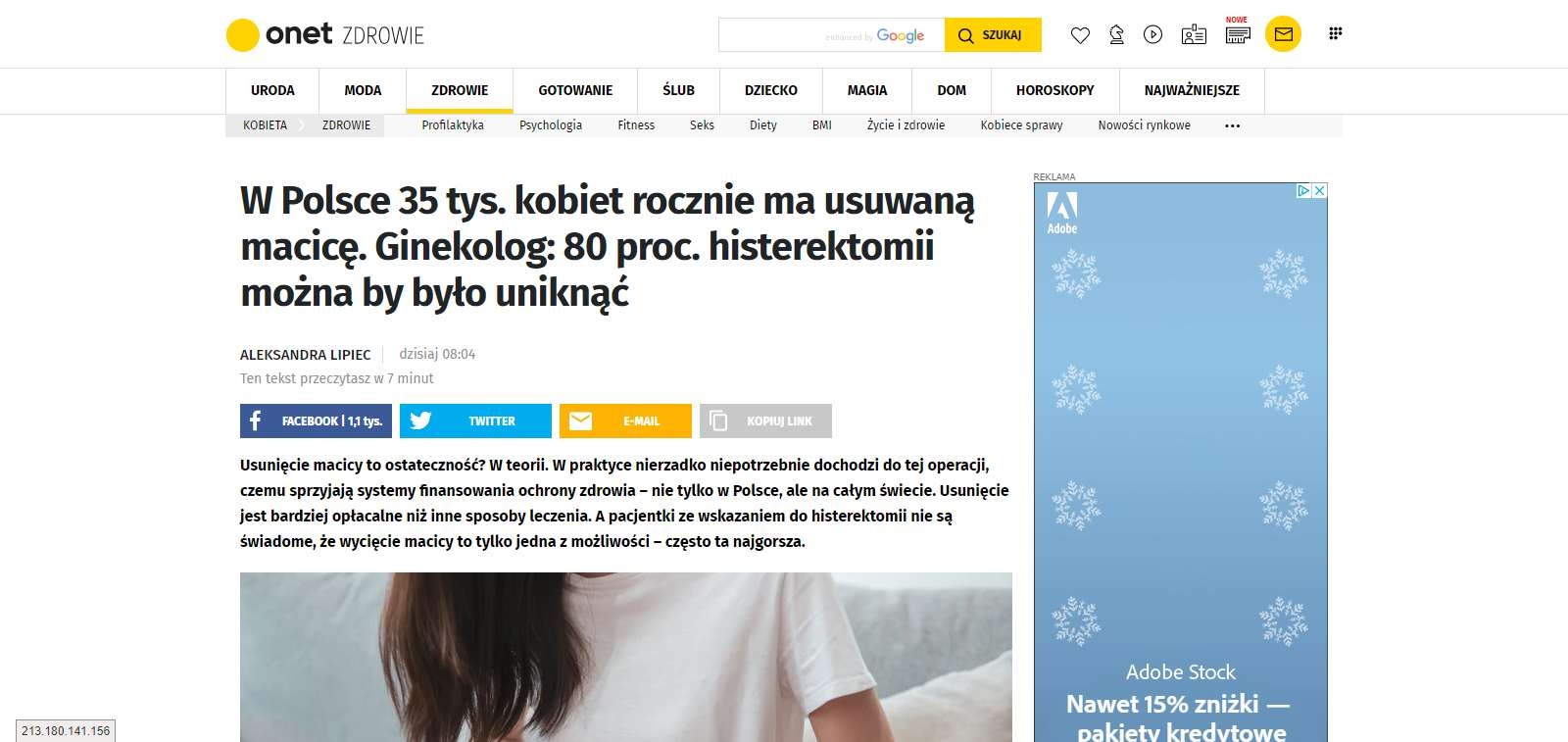Screen dimensions: 1568x742
Task: Open the Profilaktyka subcategory
Action: point(453,125)
